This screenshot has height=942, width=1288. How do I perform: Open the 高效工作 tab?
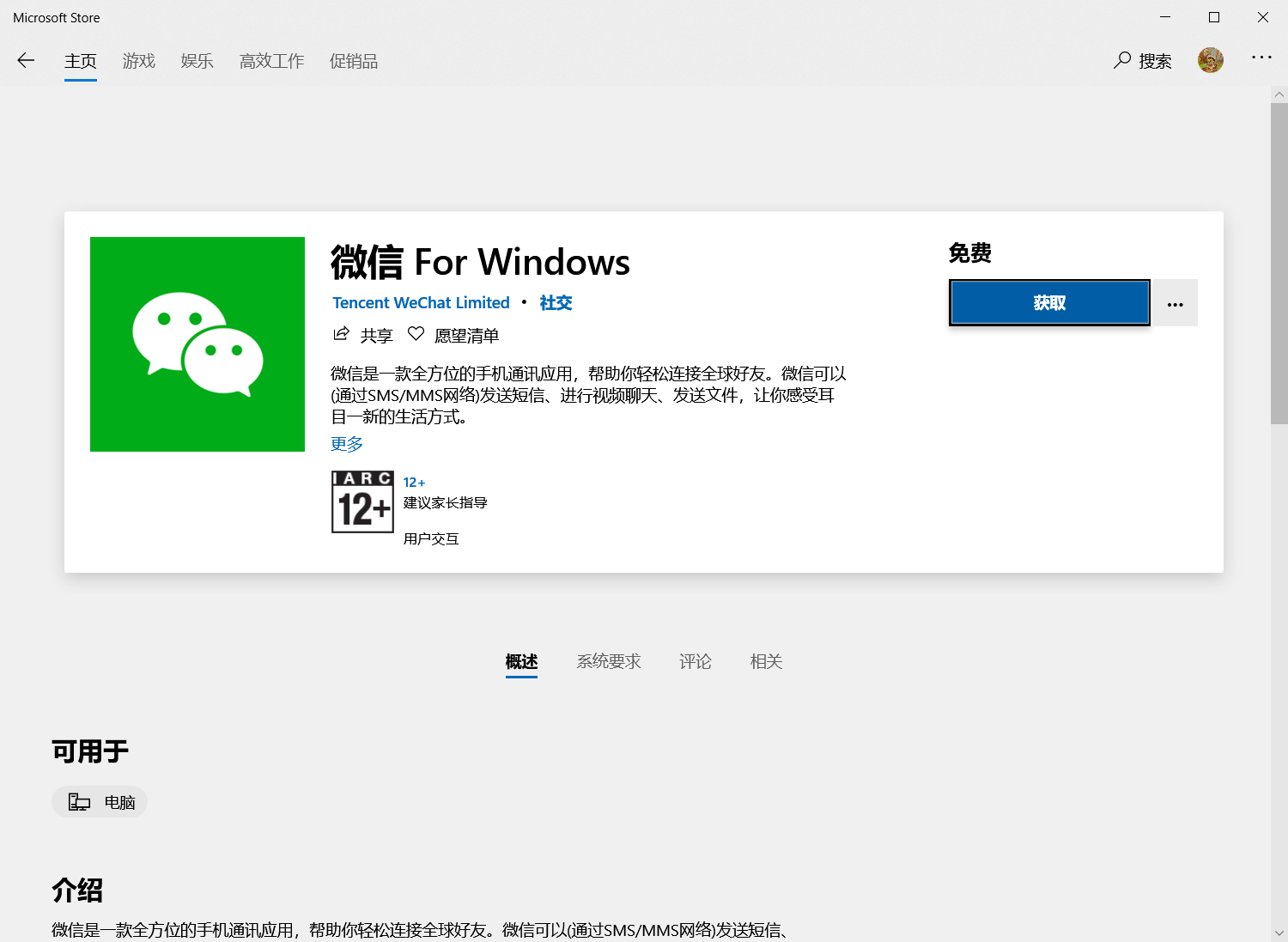pos(272,61)
